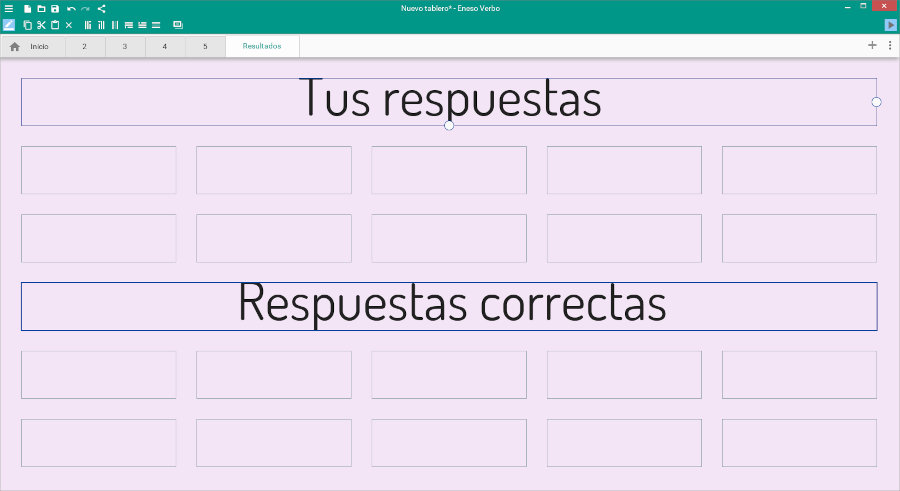Copy the selected cell
The width and height of the screenshot is (900, 491).
(x=28, y=25)
